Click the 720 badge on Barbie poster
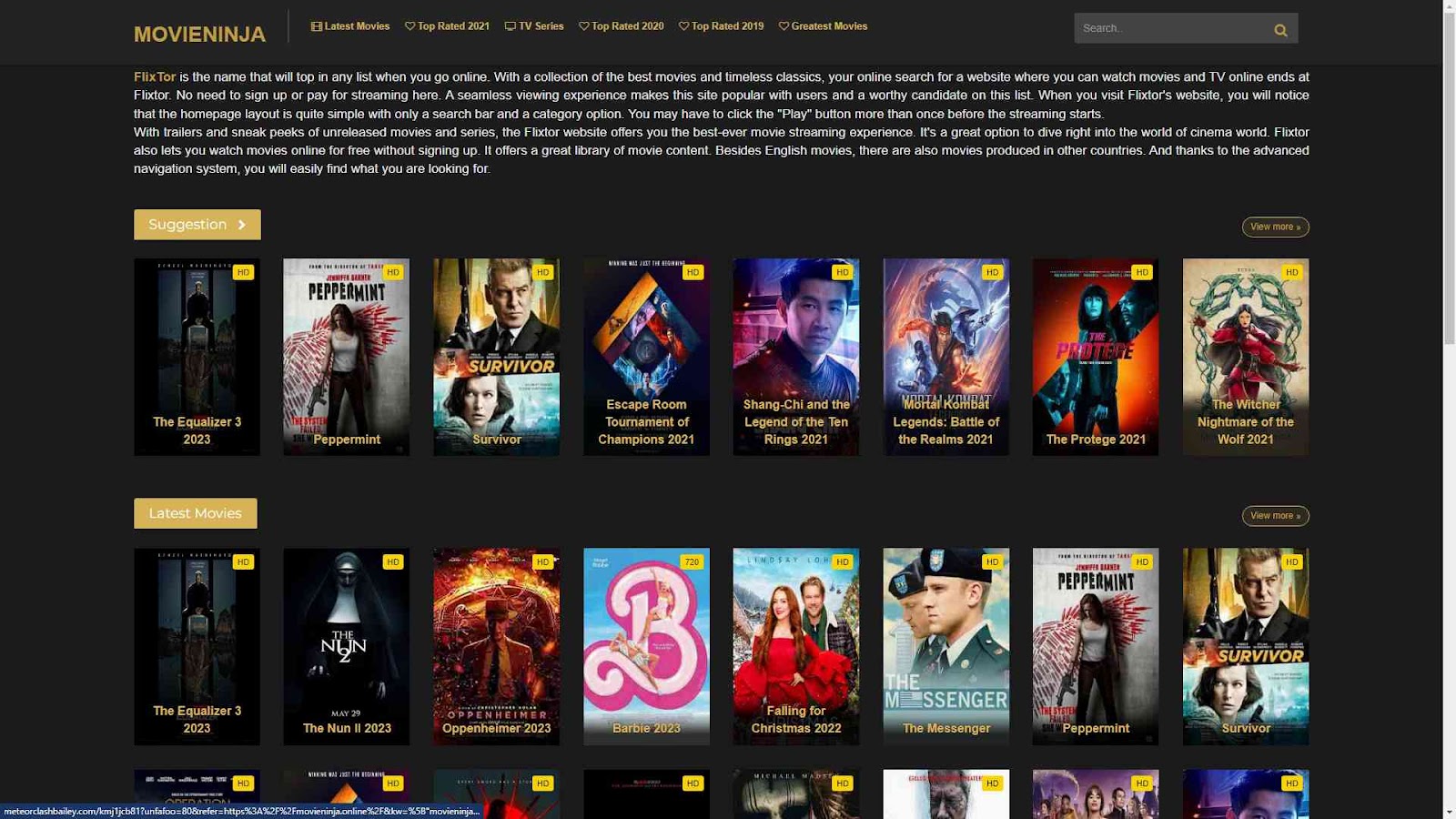1456x819 pixels. tap(692, 562)
